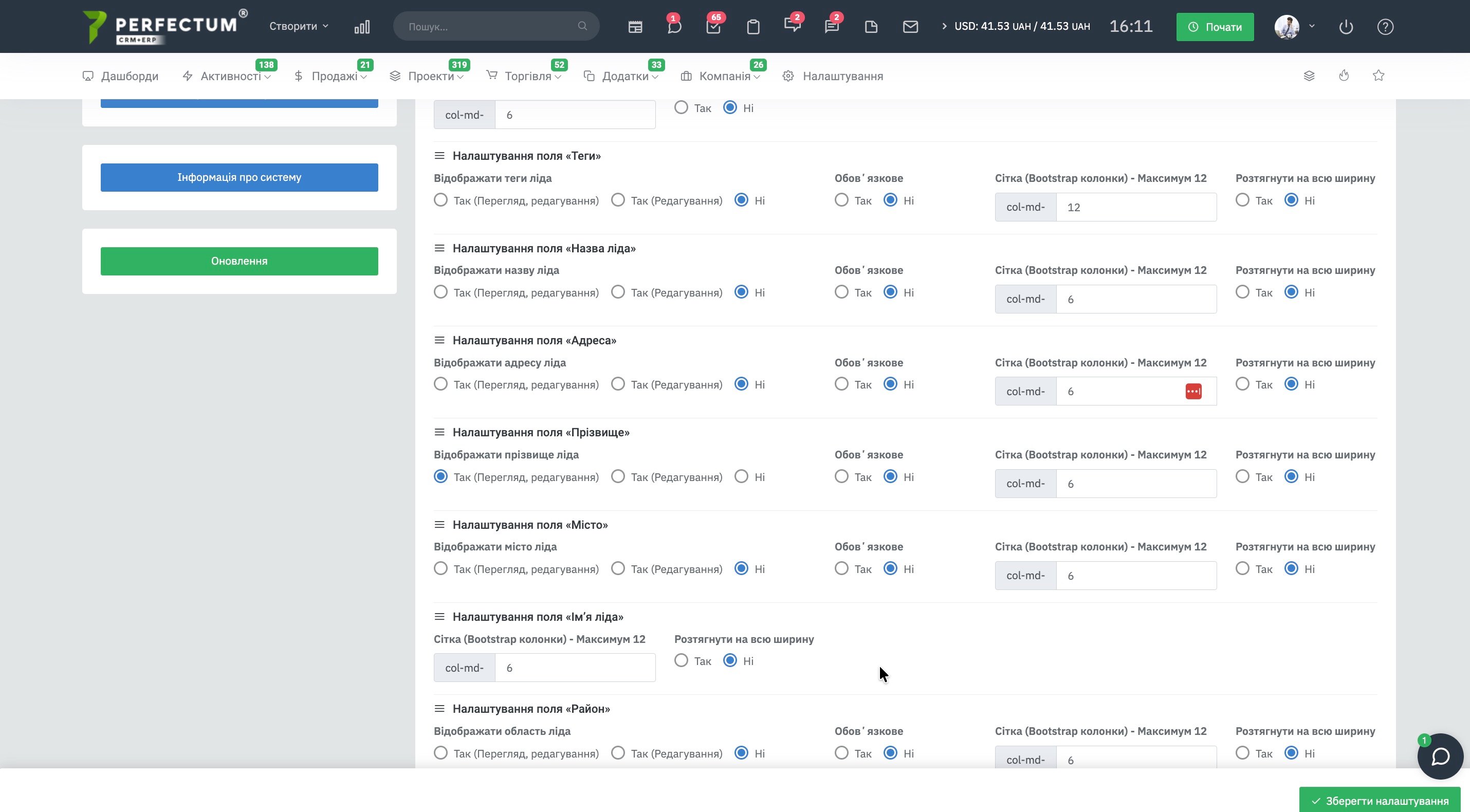Click the flame icon in navigation bar
1470x812 pixels.
[x=1344, y=76]
